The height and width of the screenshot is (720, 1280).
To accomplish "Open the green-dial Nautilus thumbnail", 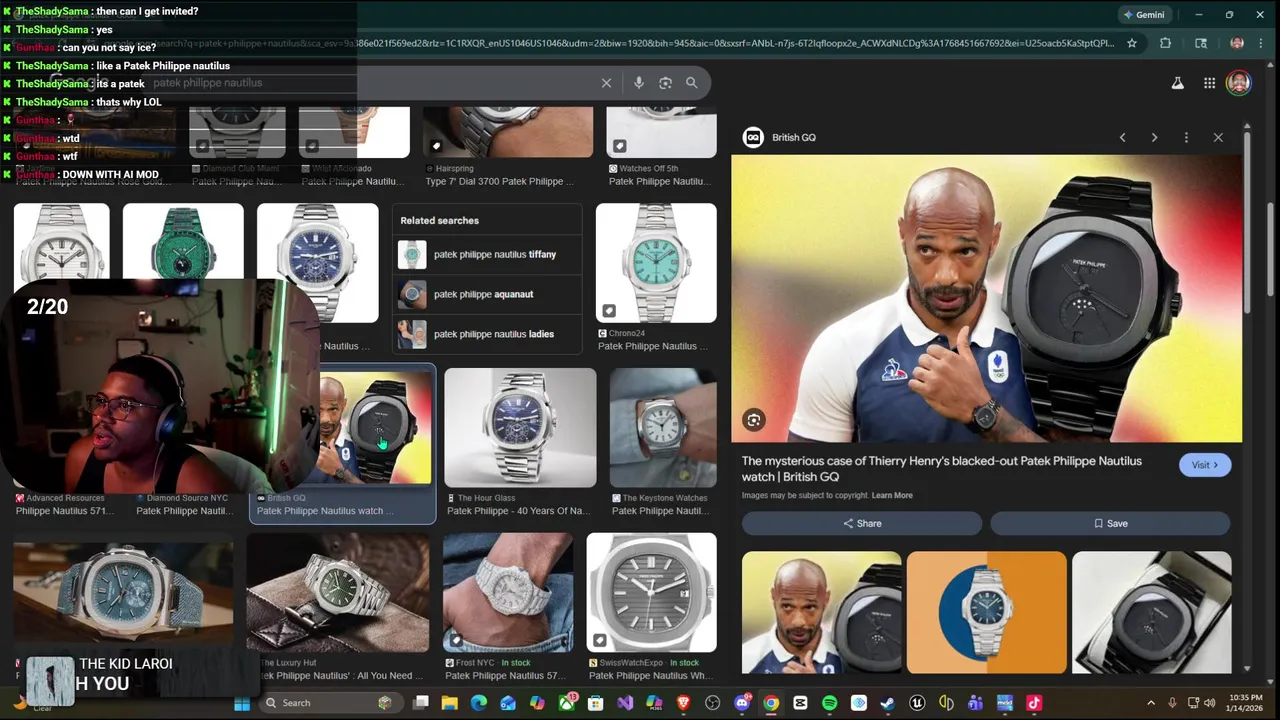I will 183,242.
